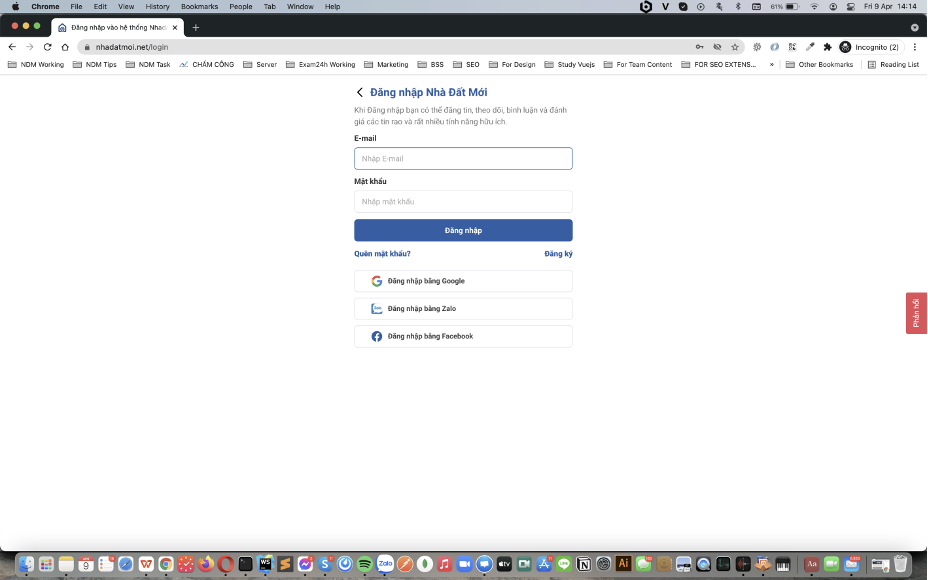Image resolution: width=928 pixels, height=580 pixels.
Task: Open Terminal from the Dock
Action: [245, 564]
